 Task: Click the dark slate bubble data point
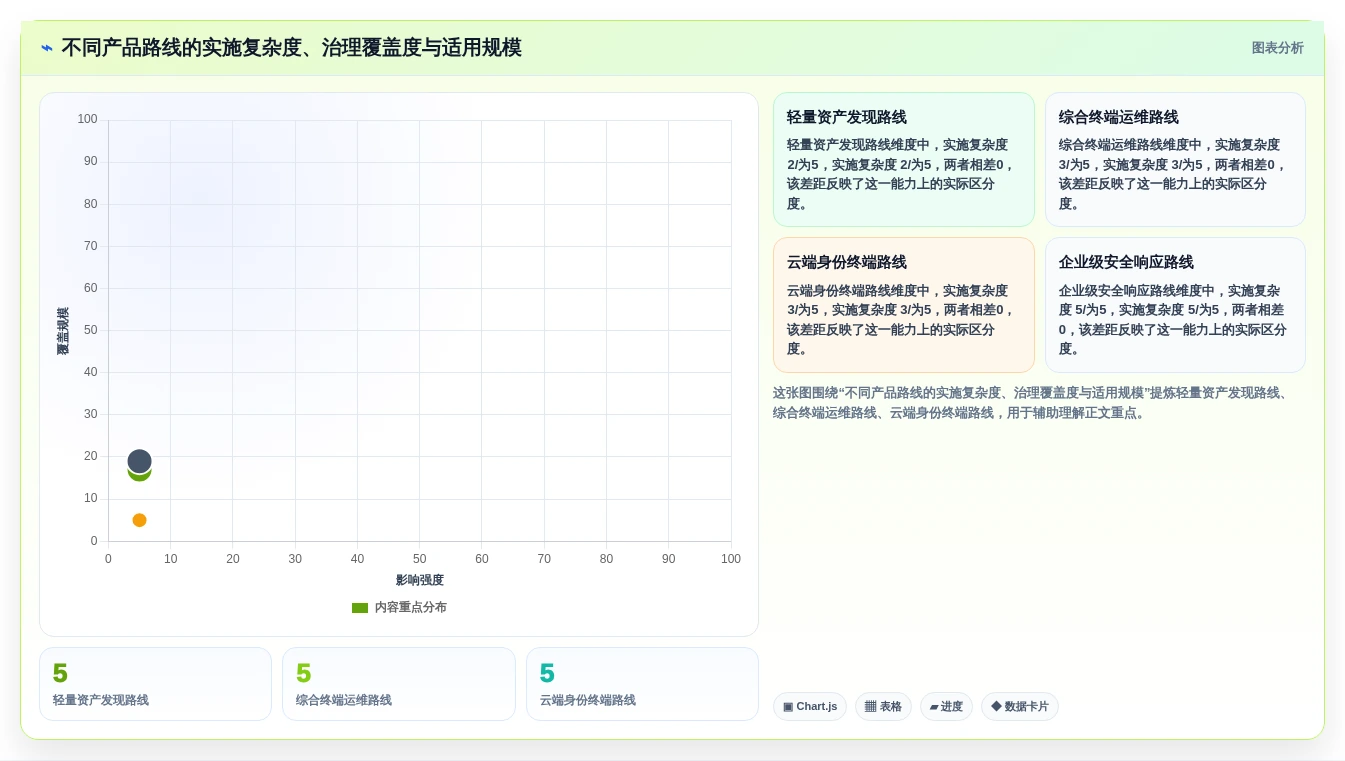coord(140,461)
